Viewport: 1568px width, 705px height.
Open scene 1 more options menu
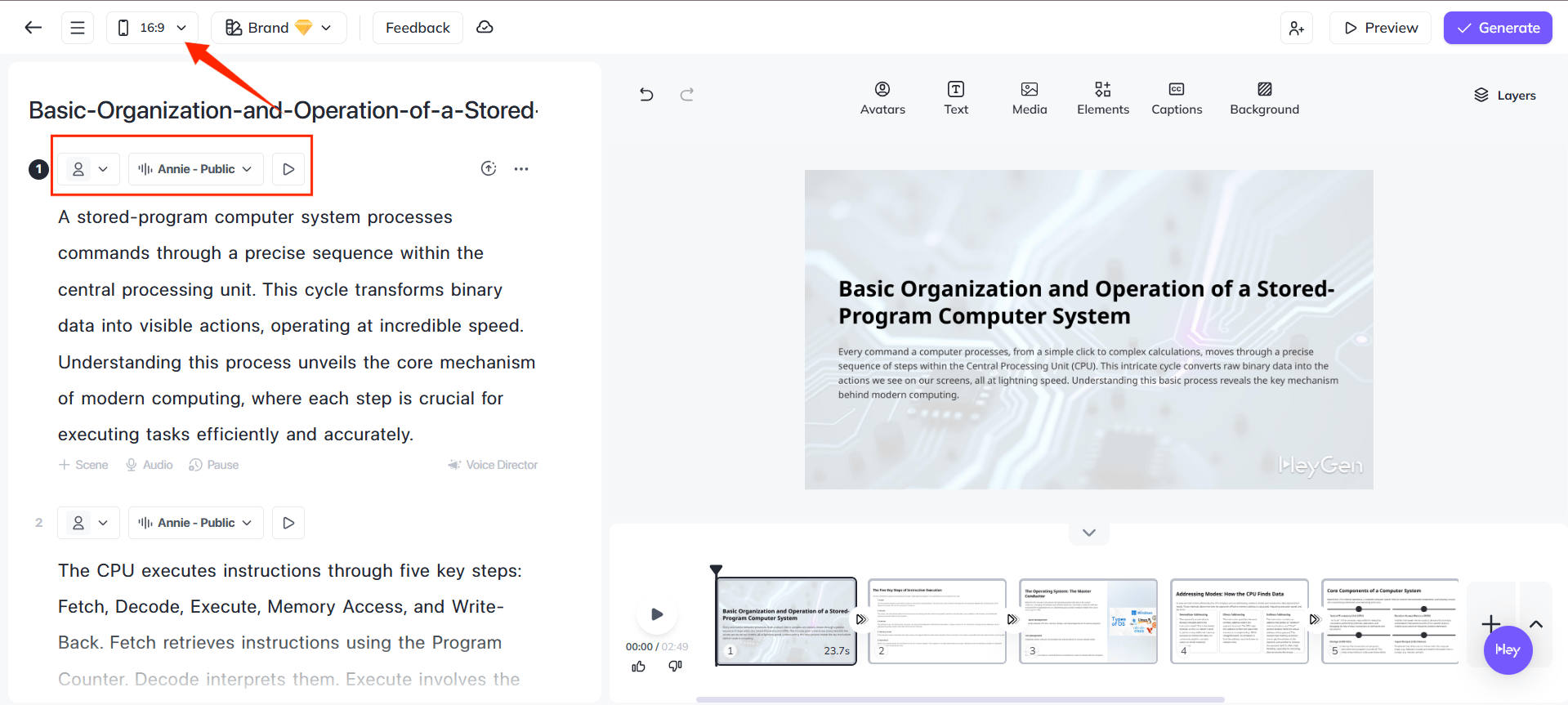(x=521, y=169)
